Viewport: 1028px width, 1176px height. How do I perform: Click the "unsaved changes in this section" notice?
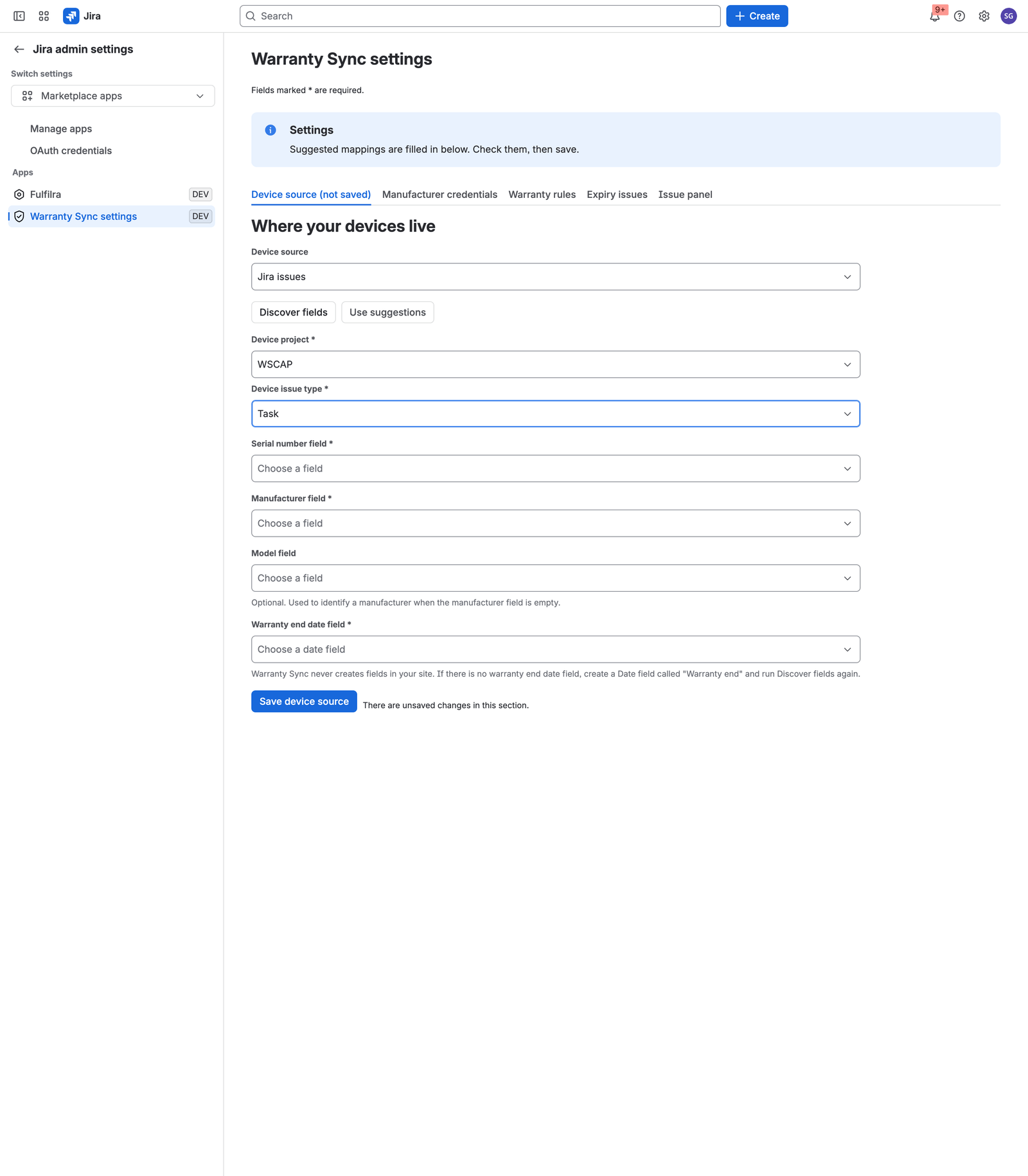click(x=446, y=706)
